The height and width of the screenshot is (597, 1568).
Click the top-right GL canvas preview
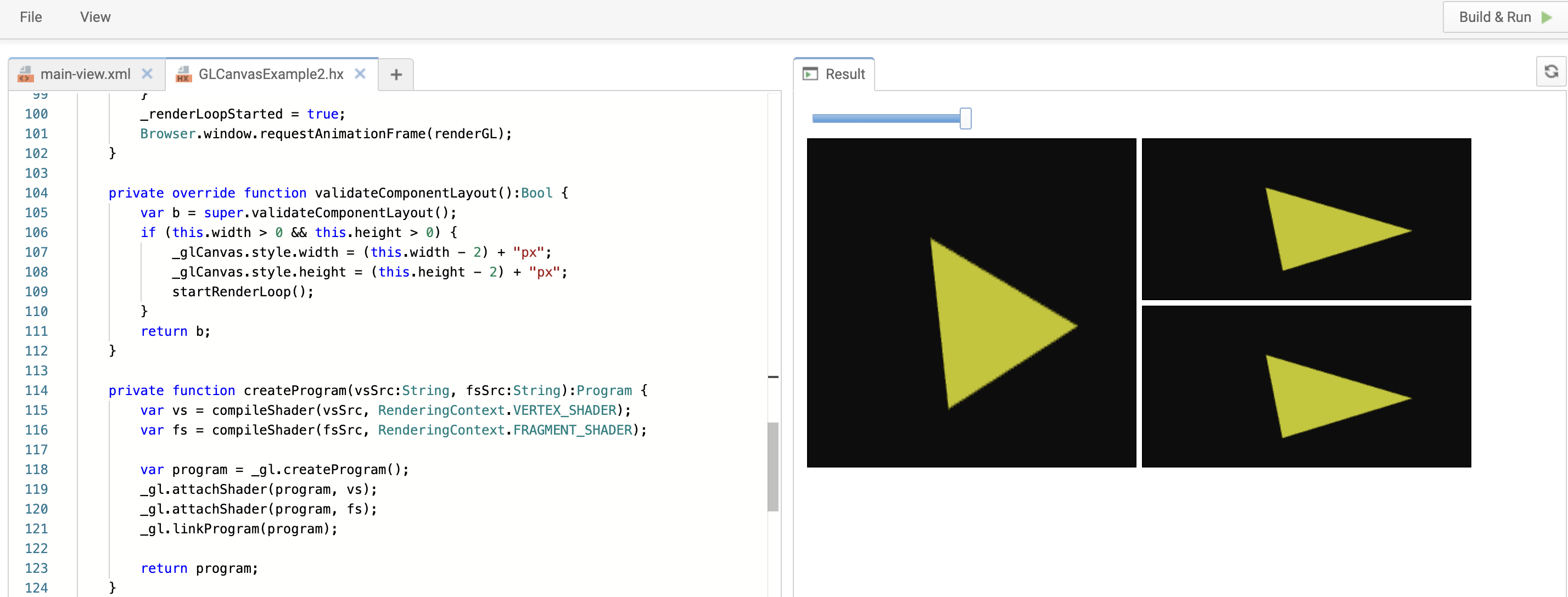(x=1306, y=219)
